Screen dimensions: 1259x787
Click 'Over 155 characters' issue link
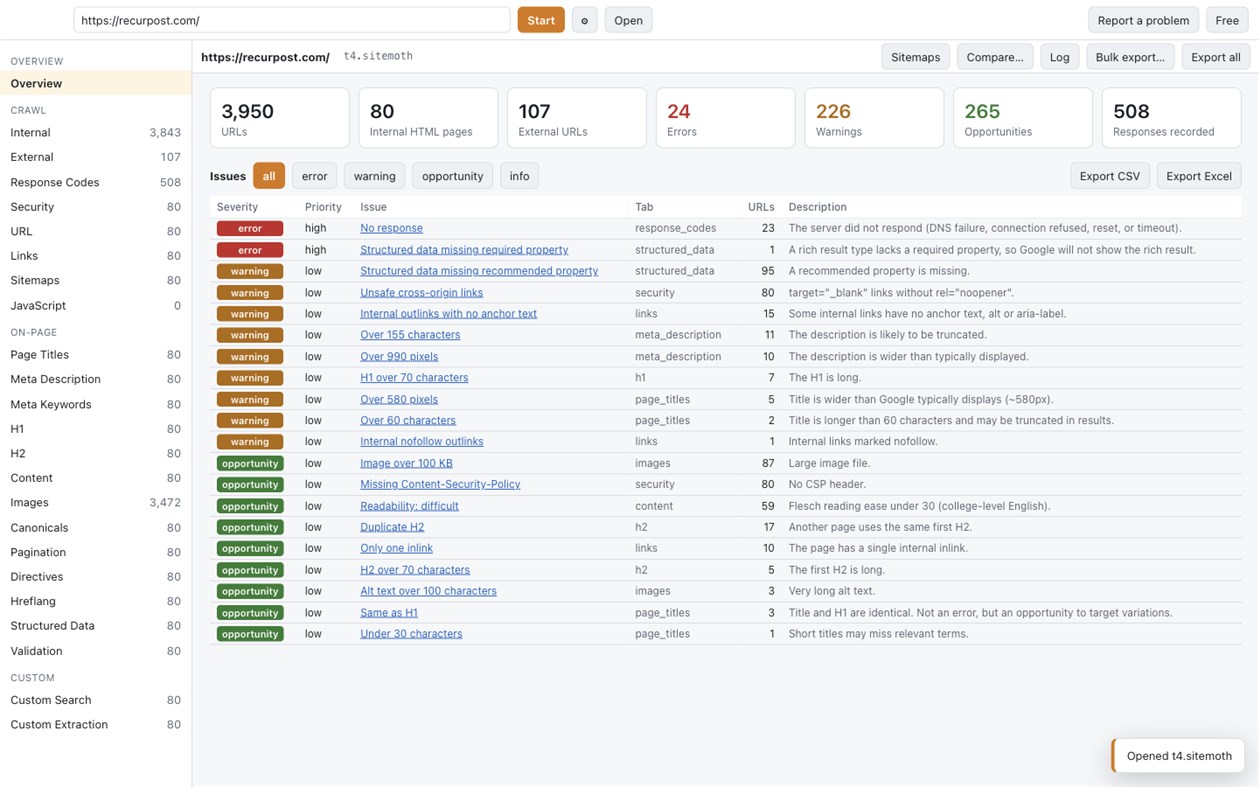pos(410,335)
